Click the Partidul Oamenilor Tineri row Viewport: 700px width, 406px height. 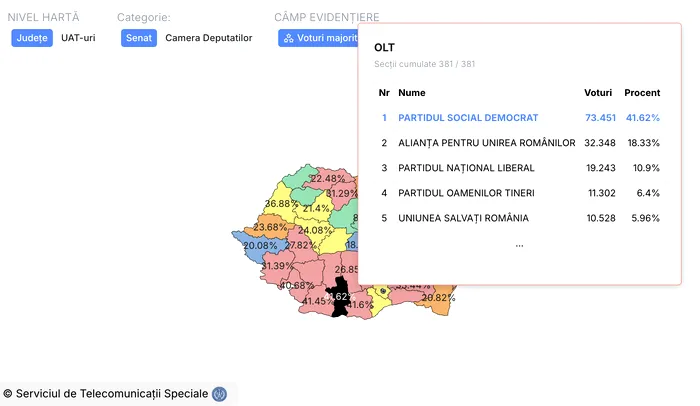coord(518,193)
